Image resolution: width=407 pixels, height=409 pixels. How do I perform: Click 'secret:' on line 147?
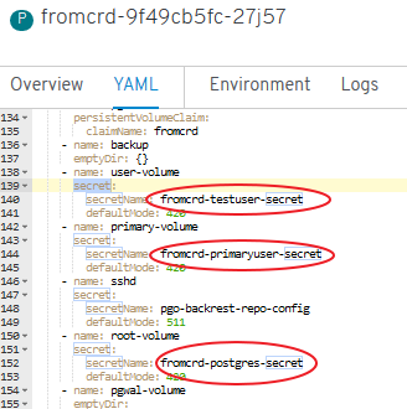(x=95, y=295)
